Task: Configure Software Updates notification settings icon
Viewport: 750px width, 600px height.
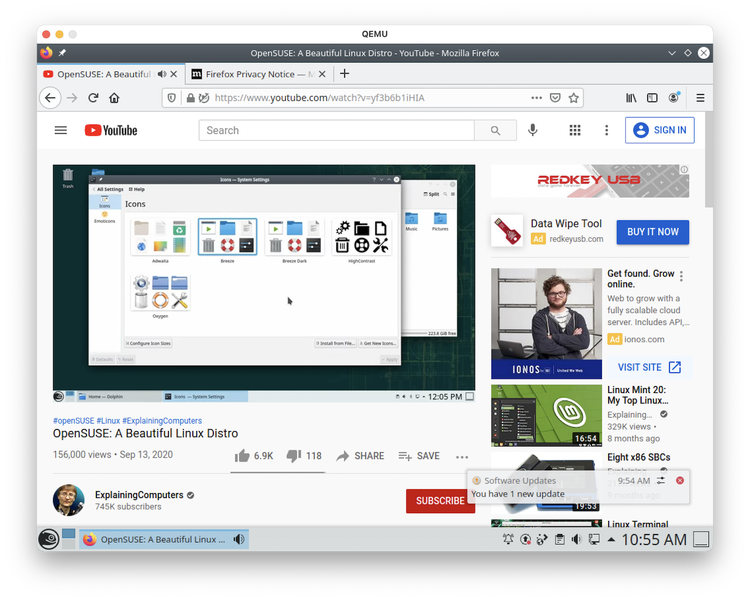Action: (661, 480)
